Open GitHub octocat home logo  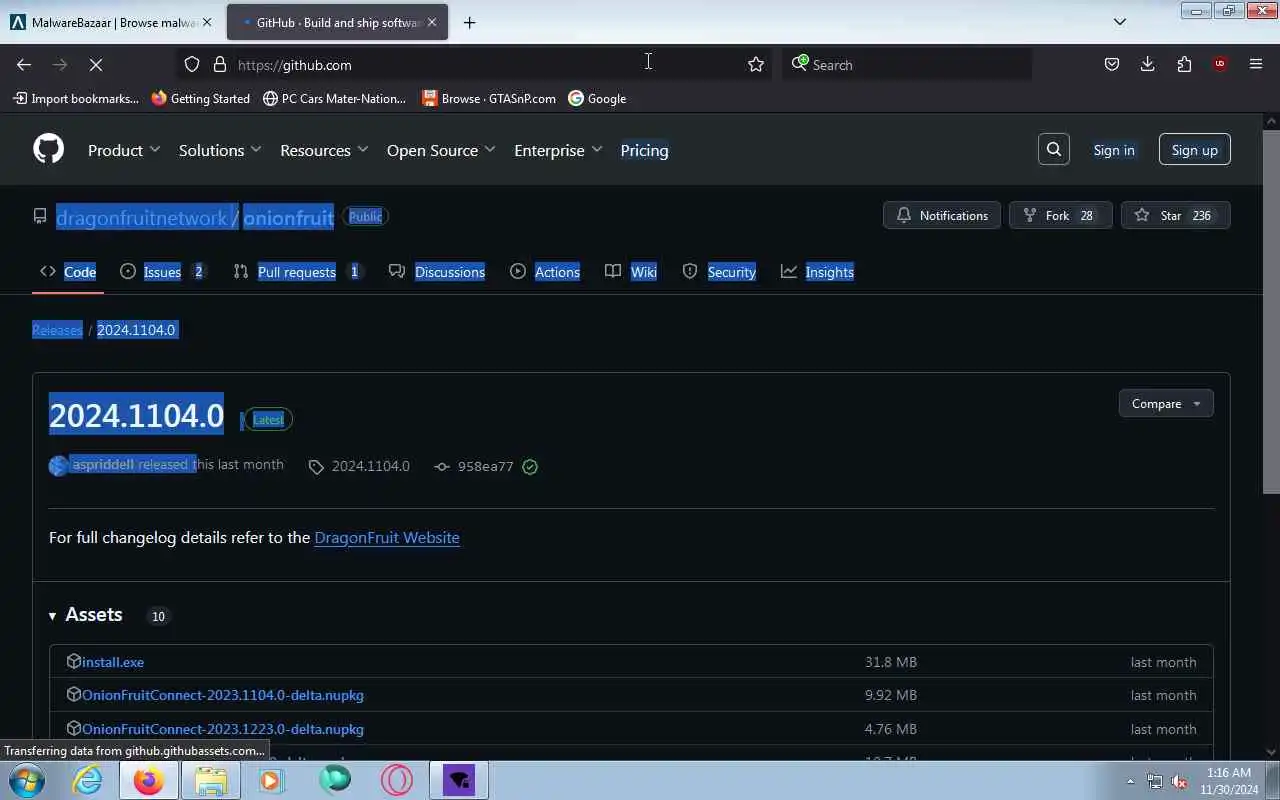point(48,150)
